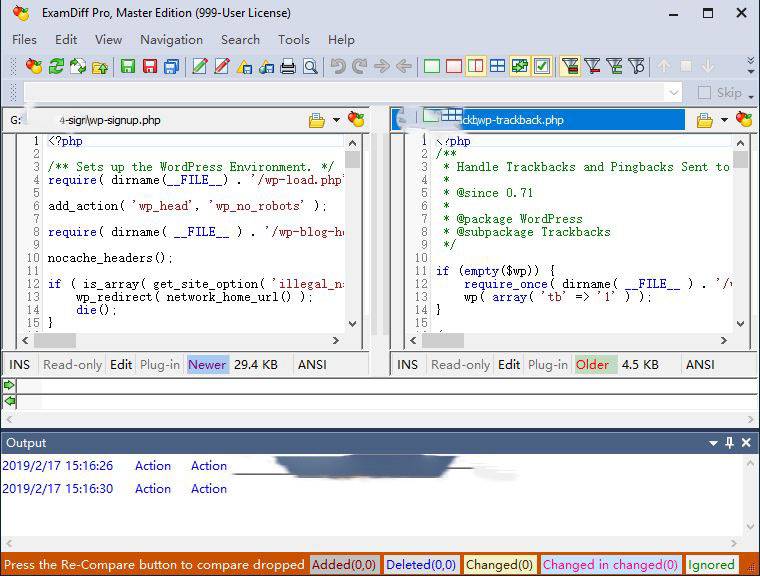The image size is (760, 577).
Task: Click apple icon next to wp-trackback.php path
Action: point(744,119)
